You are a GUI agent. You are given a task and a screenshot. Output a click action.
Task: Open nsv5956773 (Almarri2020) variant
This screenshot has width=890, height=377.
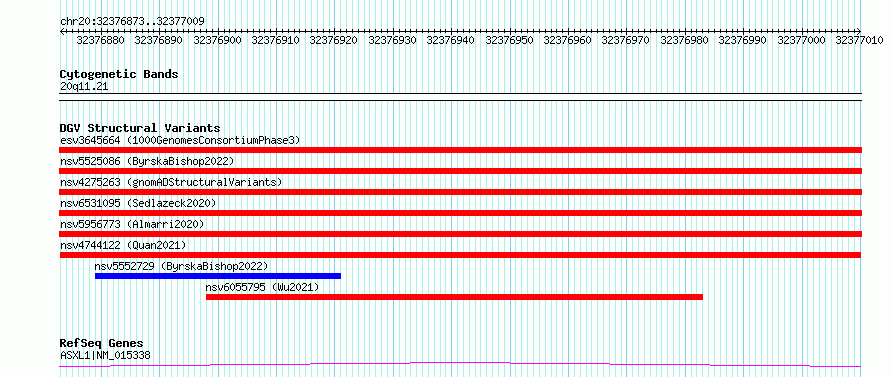pyautogui.click(x=132, y=224)
